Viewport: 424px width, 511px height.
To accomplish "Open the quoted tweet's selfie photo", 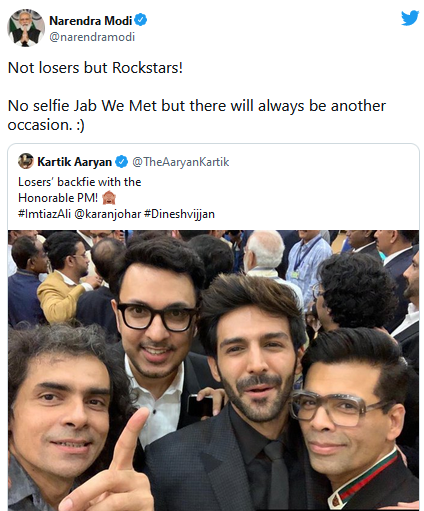I will click(213, 370).
